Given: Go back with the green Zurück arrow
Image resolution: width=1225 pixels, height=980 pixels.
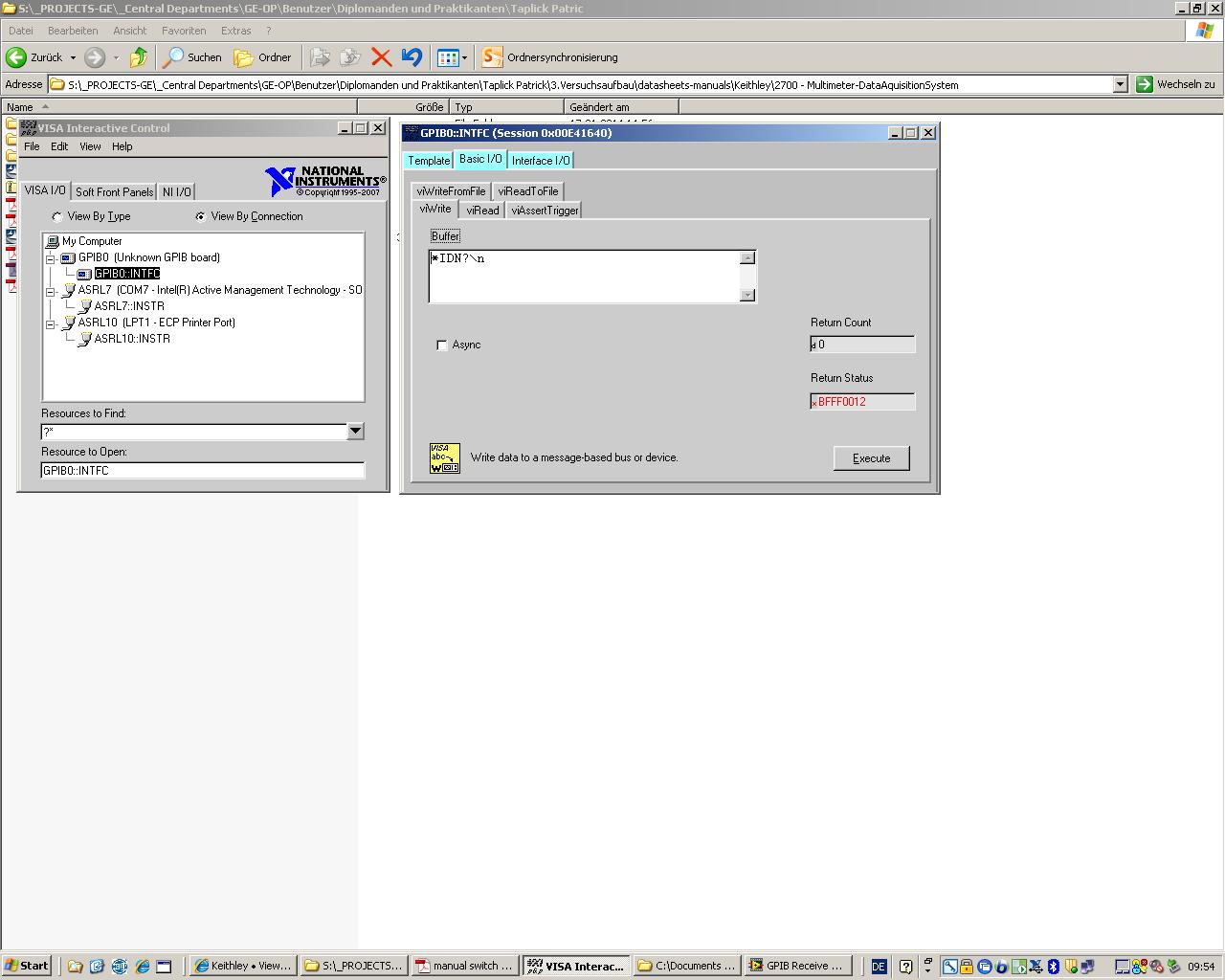Looking at the screenshot, I should [x=34, y=57].
